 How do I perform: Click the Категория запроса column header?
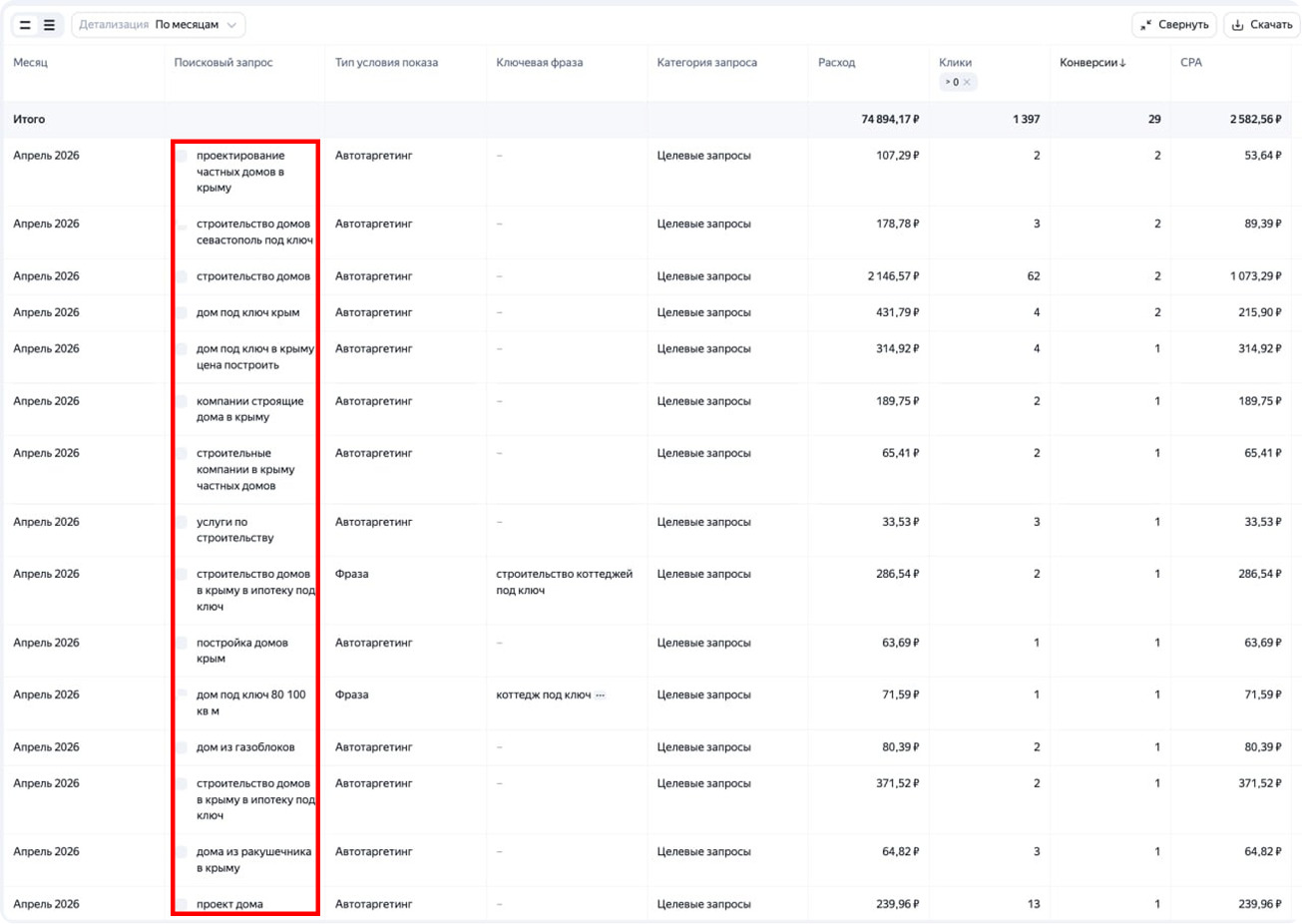pos(706,63)
